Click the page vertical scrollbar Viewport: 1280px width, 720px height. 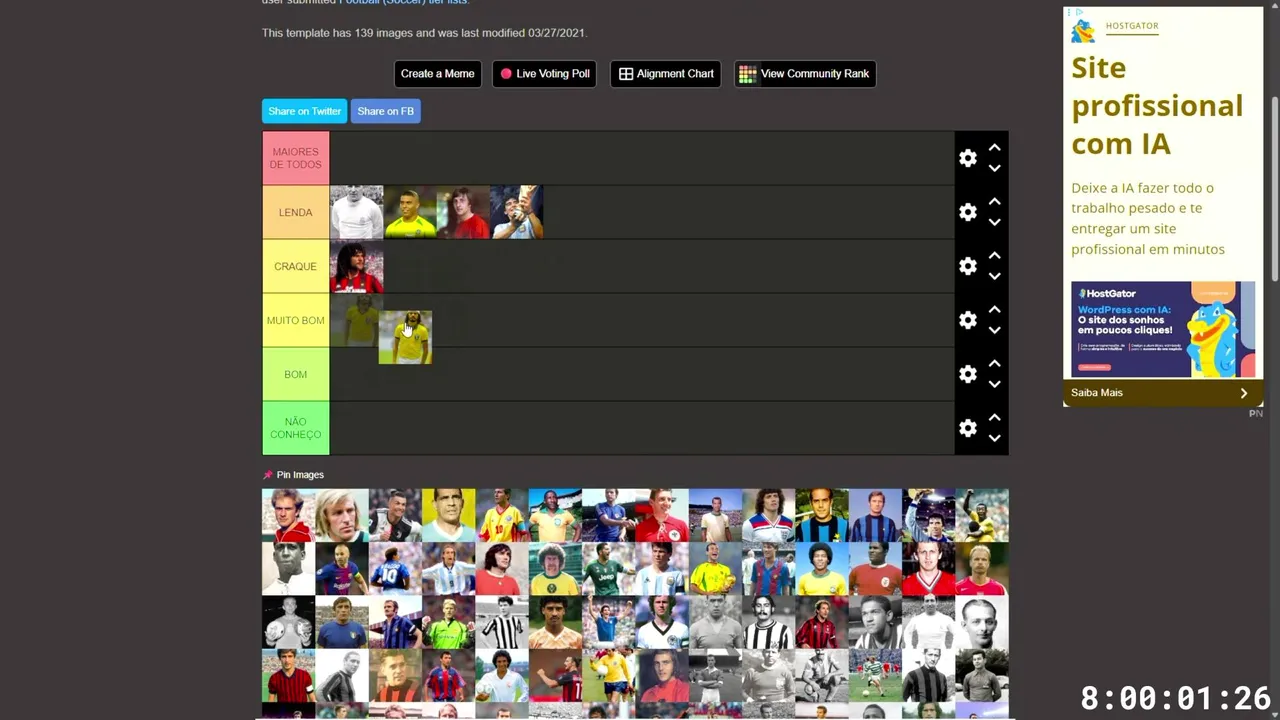point(1275,190)
